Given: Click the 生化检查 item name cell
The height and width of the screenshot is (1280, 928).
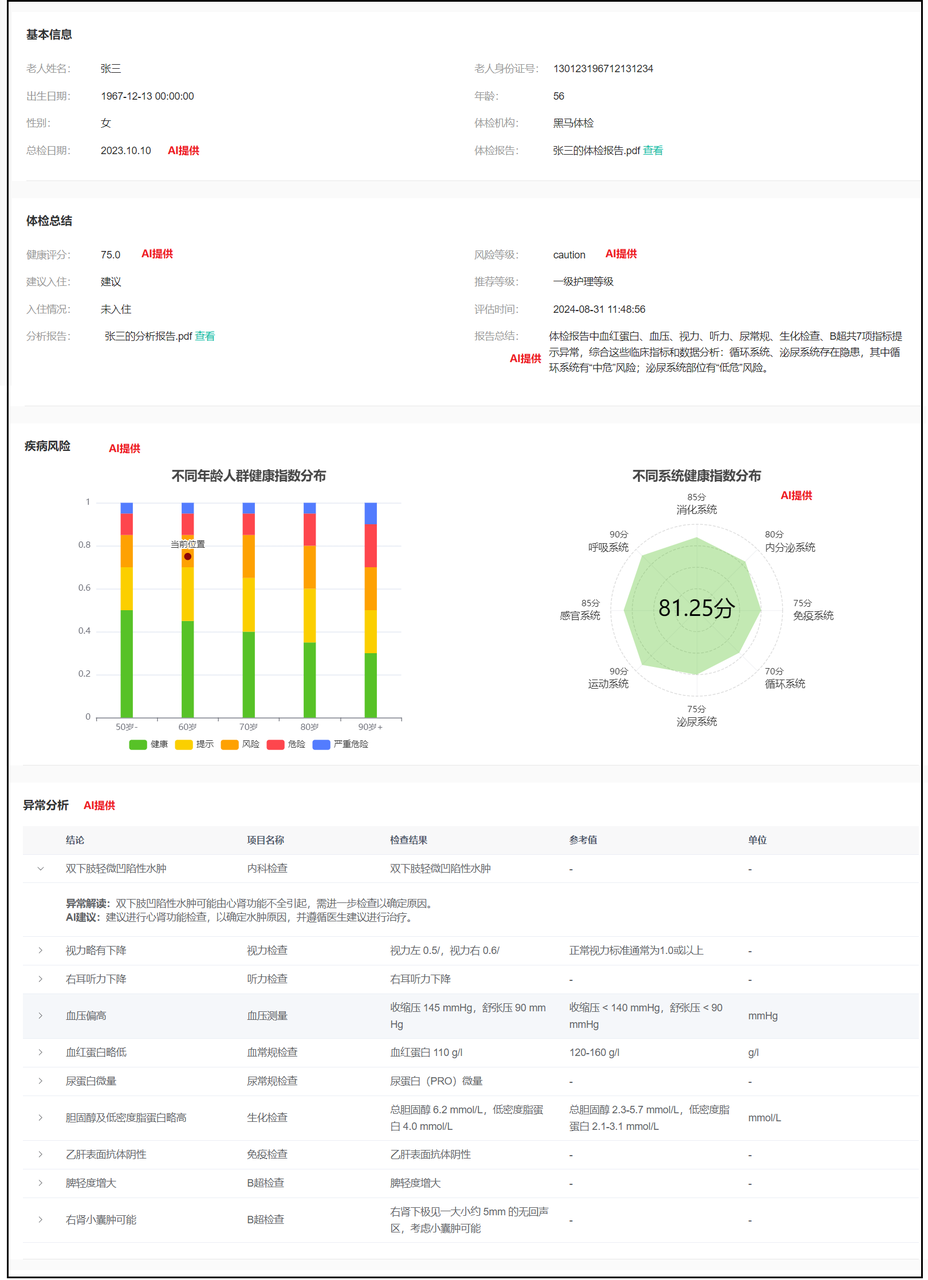Looking at the screenshot, I should pyautogui.click(x=267, y=1118).
